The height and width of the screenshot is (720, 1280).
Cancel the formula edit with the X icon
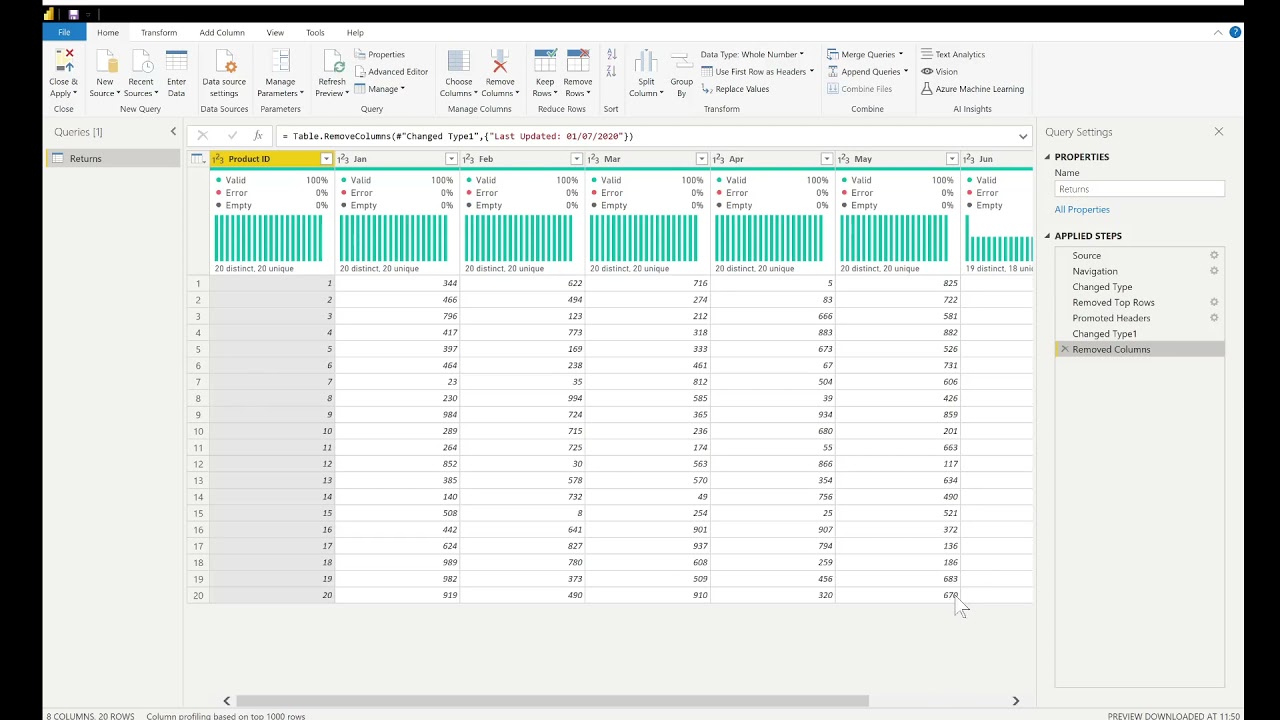[203, 136]
